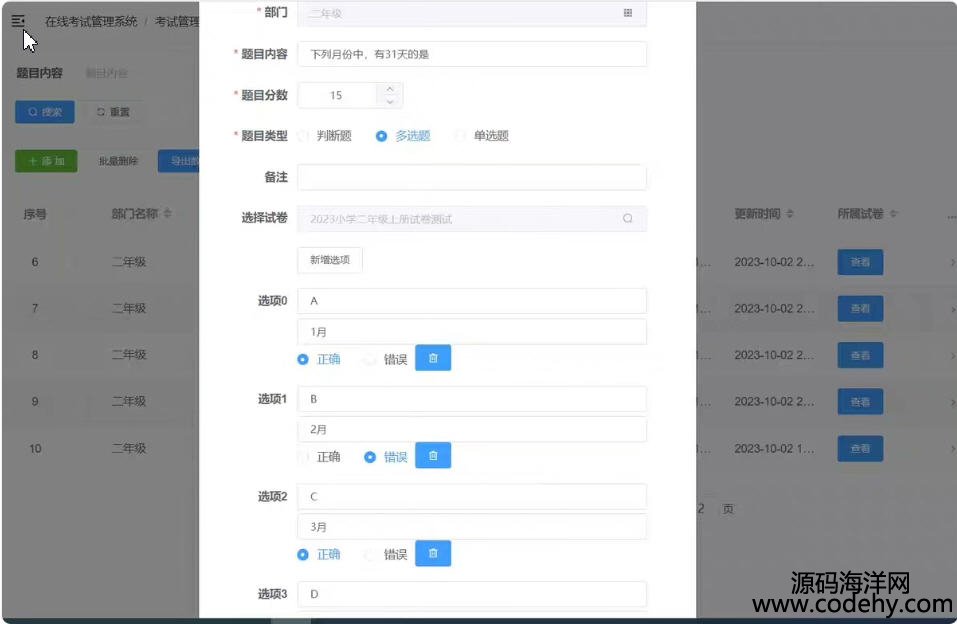Remove option 2 using trash button
Image resolution: width=957 pixels, height=624 pixels.
click(x=432, y=554)
